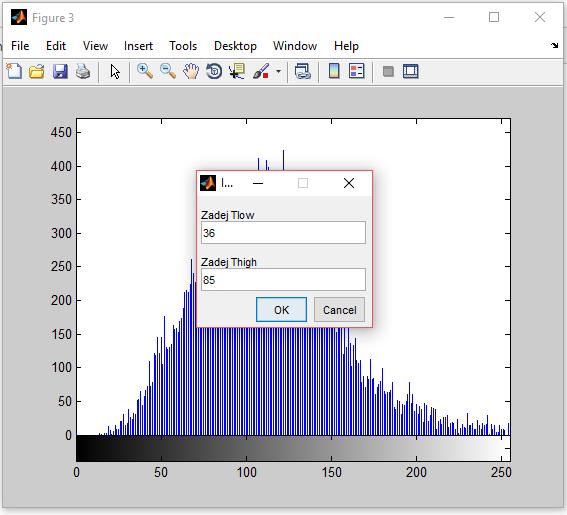Open the Tools menu
This screenshot has width=567, height=515.
pyautogui.click(x=183, y=46)
